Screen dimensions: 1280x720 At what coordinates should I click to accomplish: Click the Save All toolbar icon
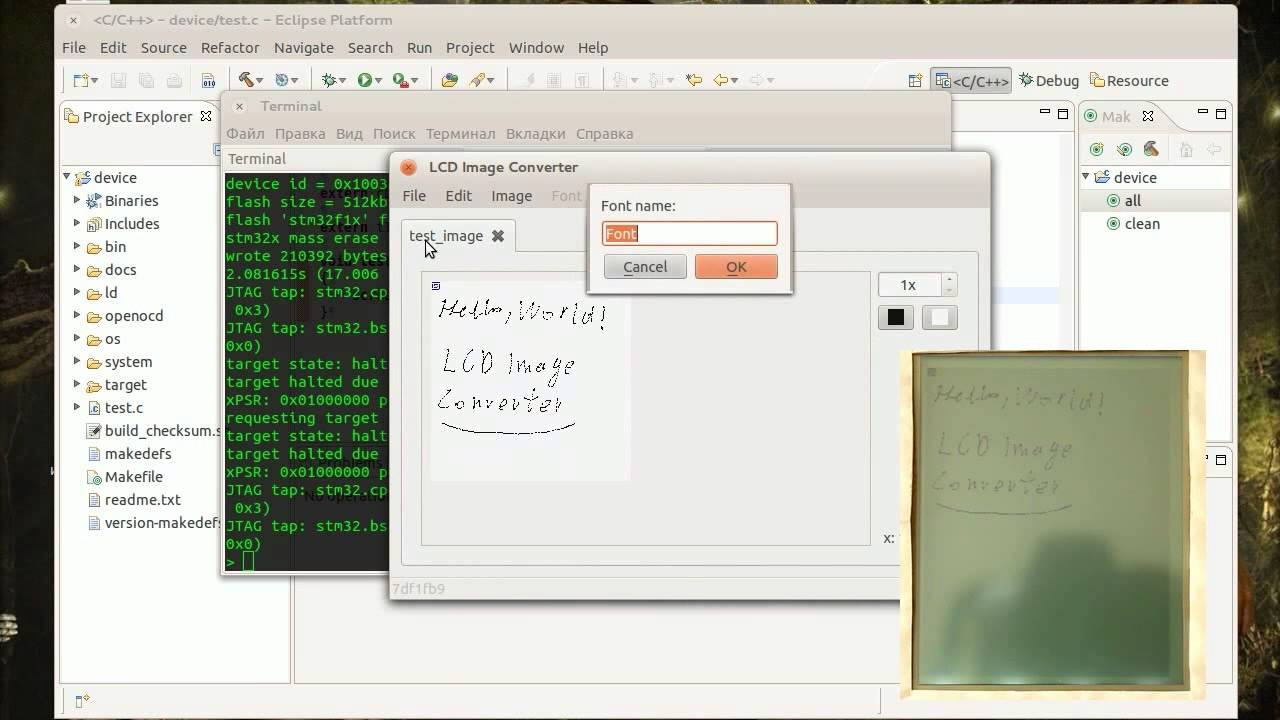click(x=146, y=81)
